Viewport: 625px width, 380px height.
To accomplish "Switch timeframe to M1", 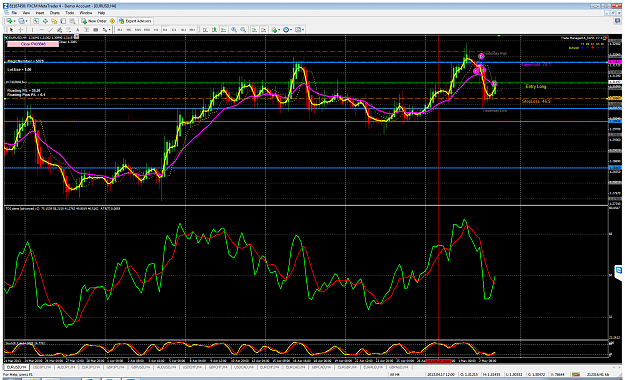I will pyautogui.click(x=120, y=30).
